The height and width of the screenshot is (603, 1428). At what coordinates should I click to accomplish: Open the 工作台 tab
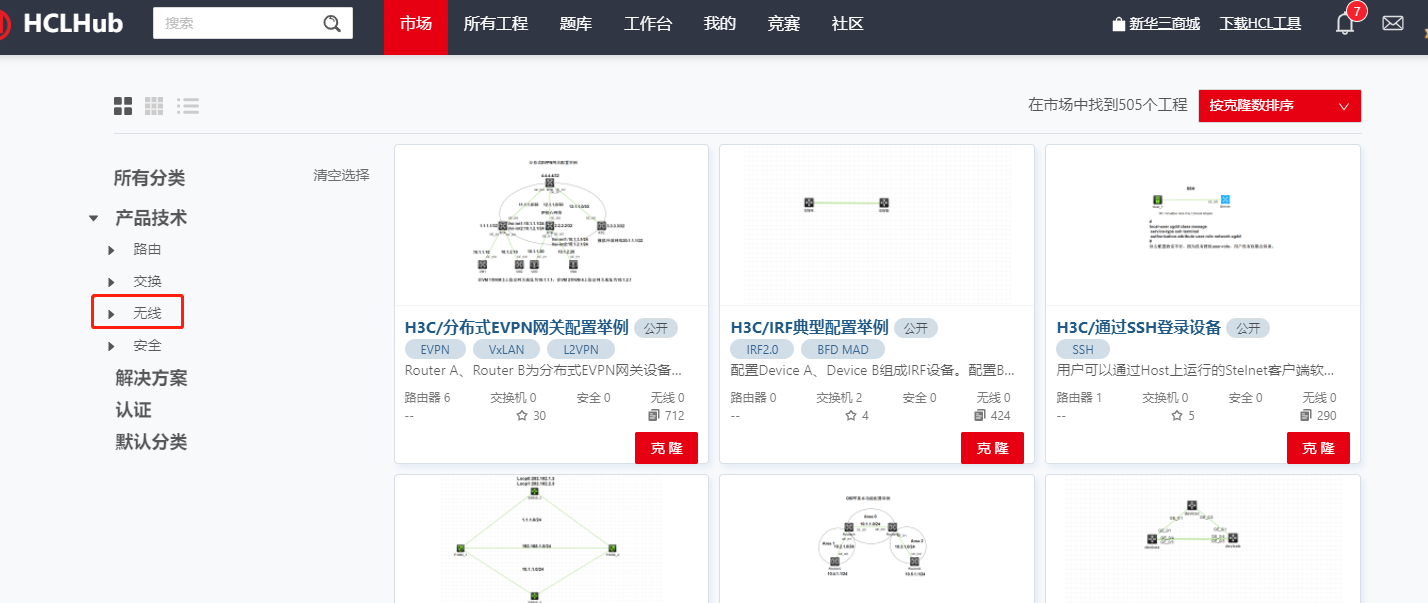click(648, 24)
